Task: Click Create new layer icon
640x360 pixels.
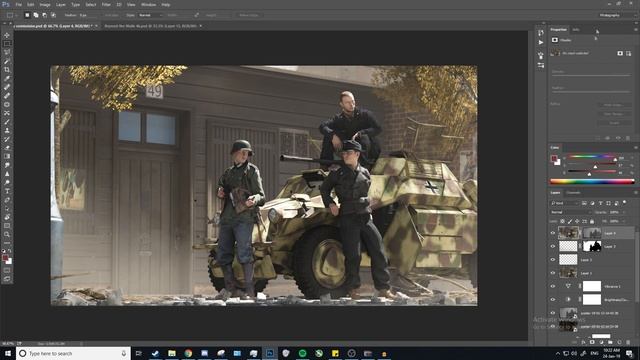Action: click(619, 342)
